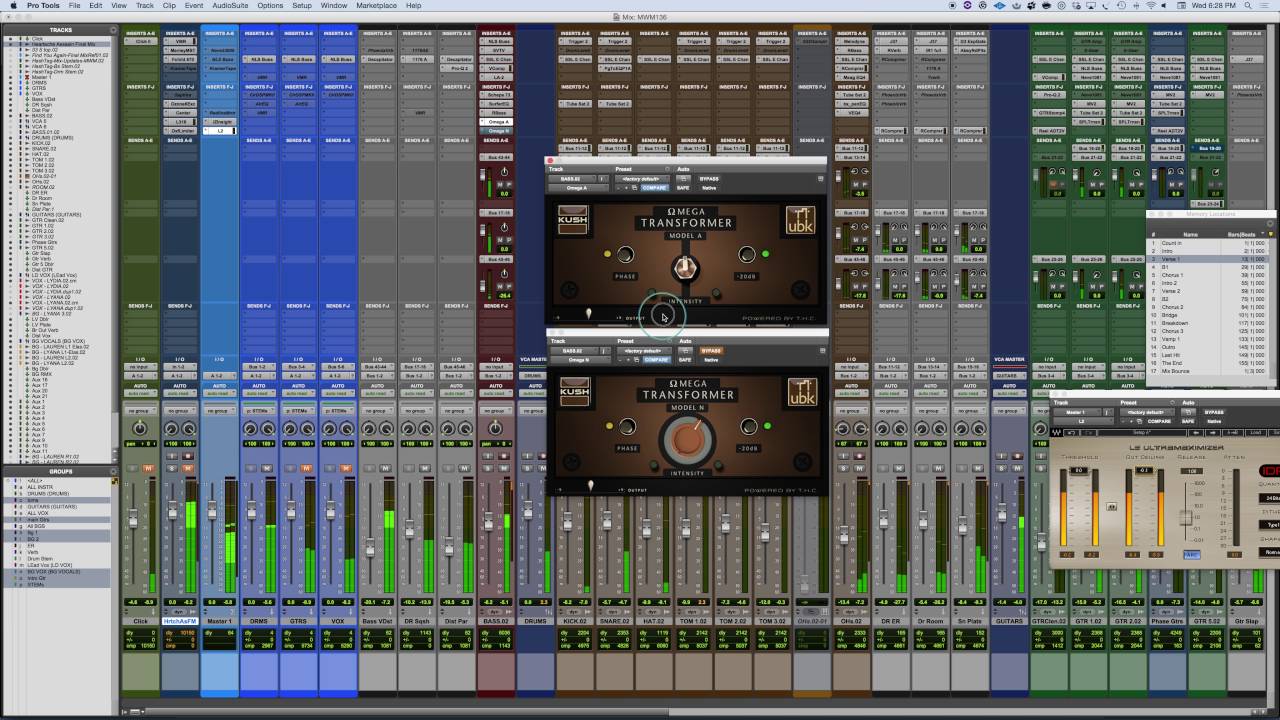Mute the Click track

(148, 468)
